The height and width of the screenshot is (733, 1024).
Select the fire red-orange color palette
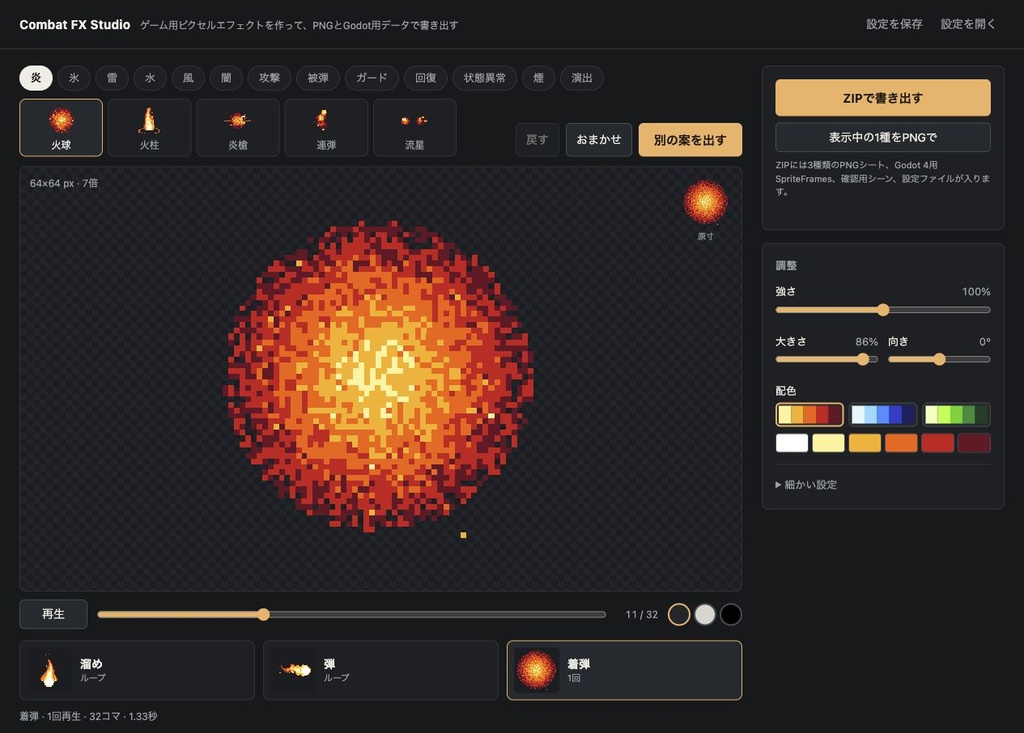(x=810, y=414)
